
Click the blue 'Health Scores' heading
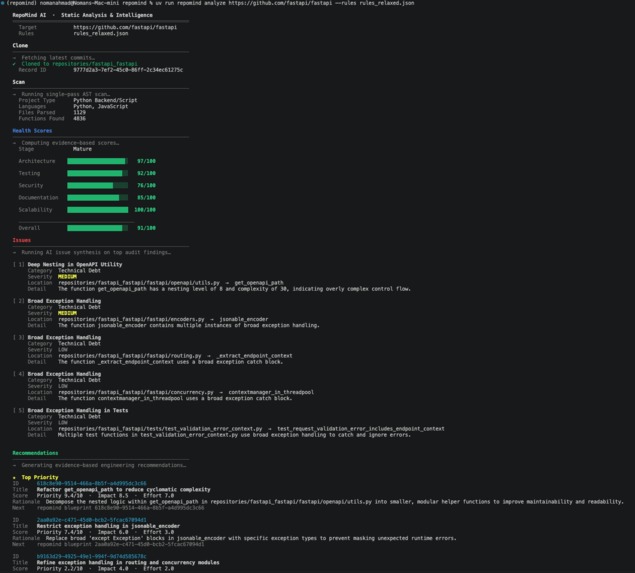[x=32, y=130]
